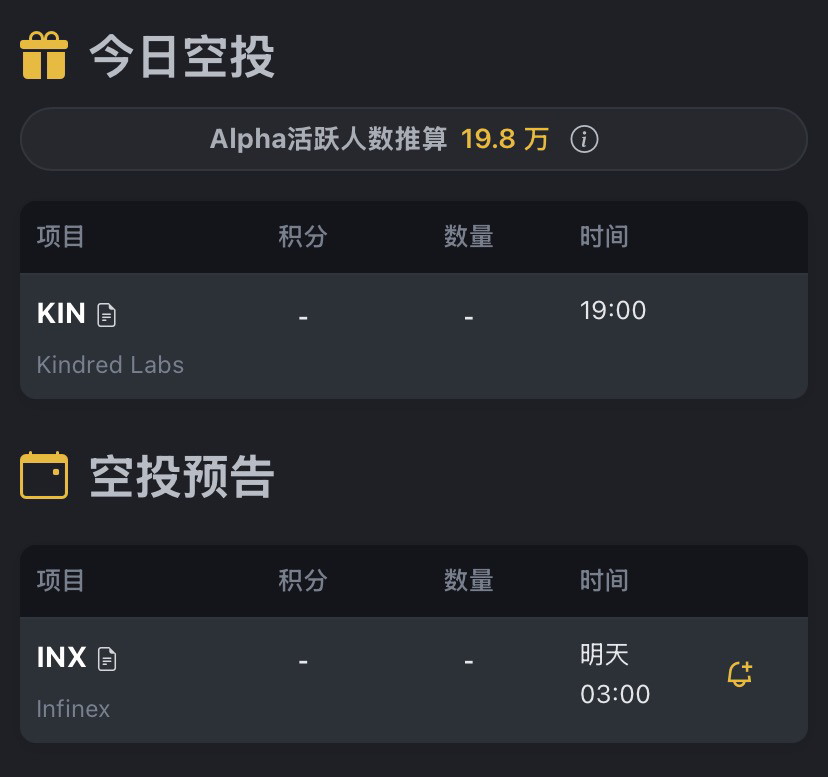828x777 pixels.
Task: Click the Kindred Labs project name
Action: [110, 365]
